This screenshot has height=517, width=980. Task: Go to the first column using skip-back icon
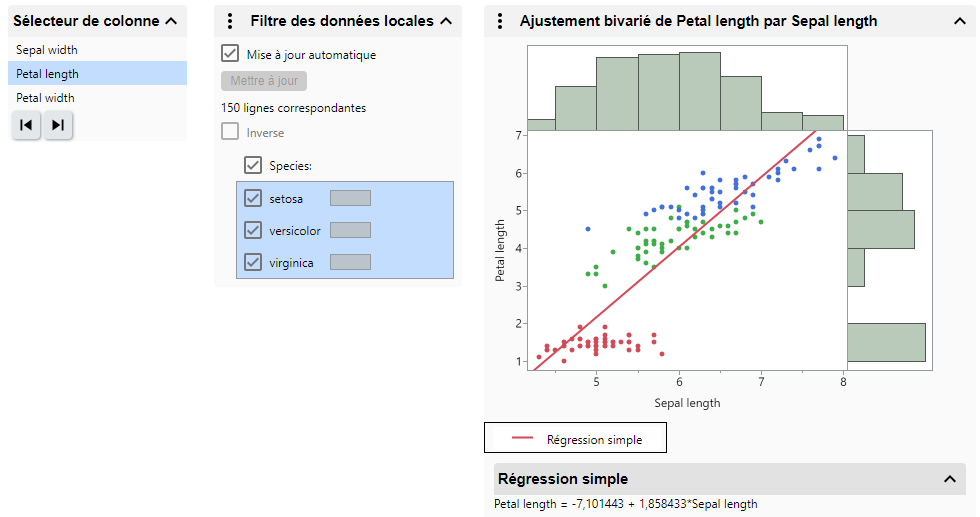tap(26, 125)
